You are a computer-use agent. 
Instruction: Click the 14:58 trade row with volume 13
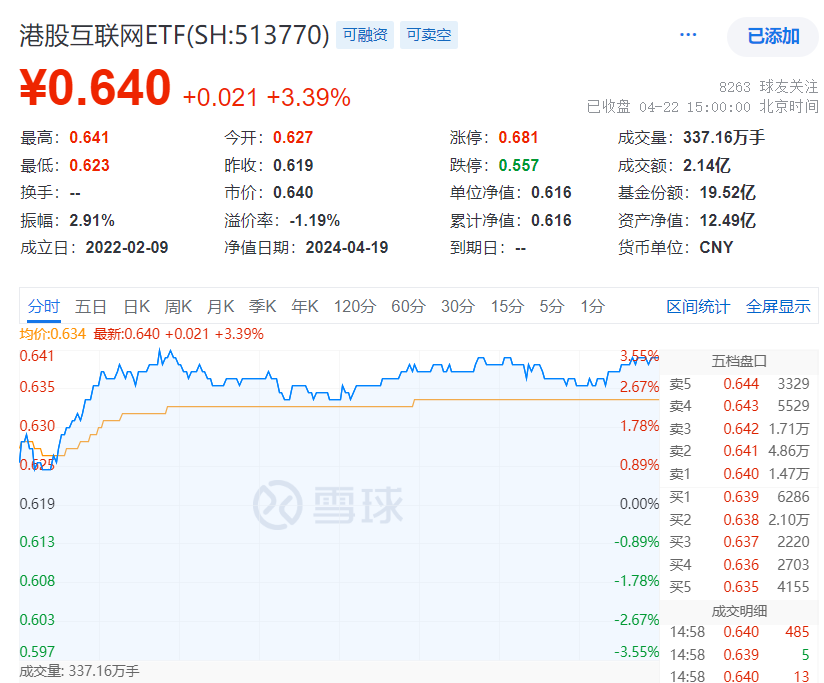point(739,676)
